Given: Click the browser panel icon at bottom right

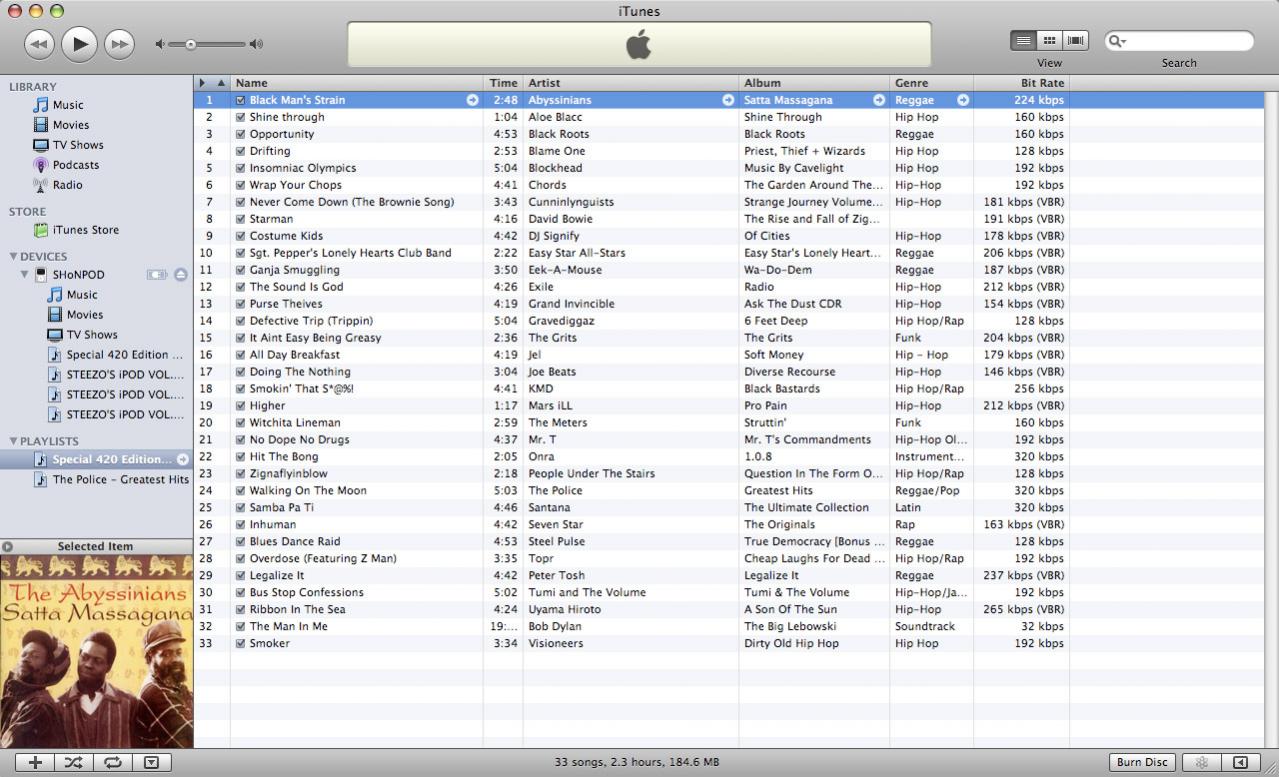Looking at the screenshot, I should 1240,762.
